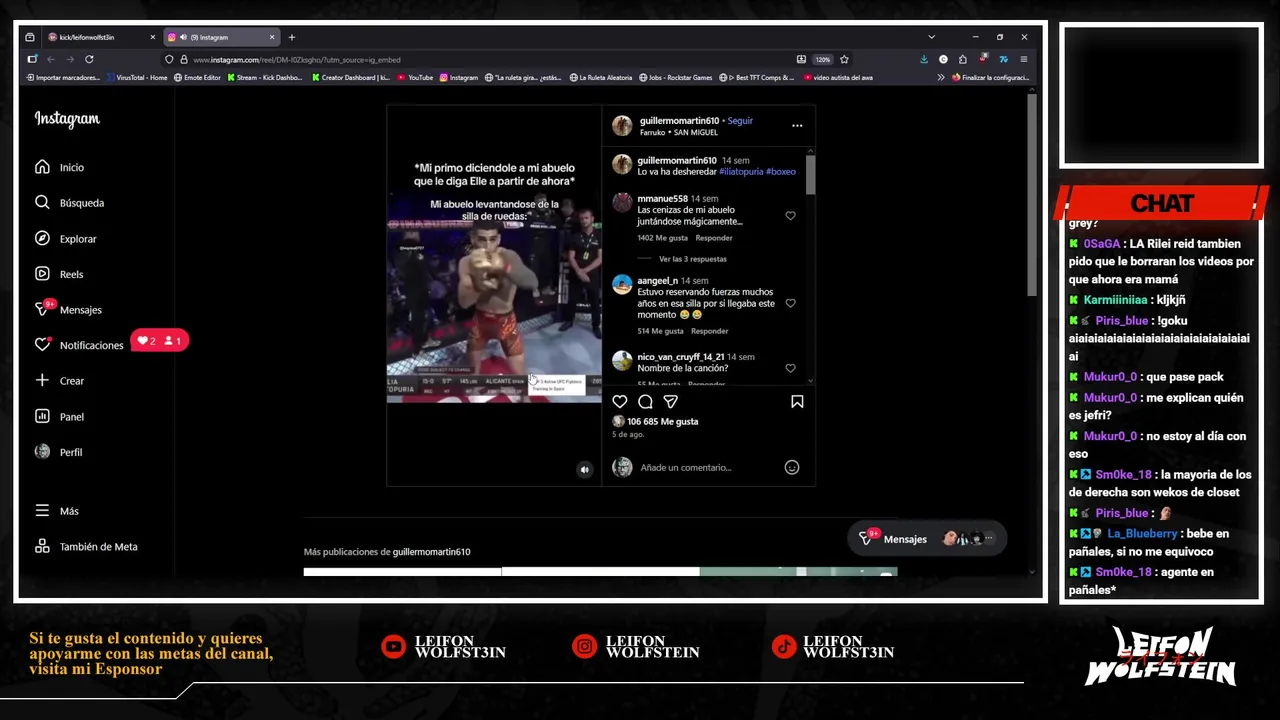Image resolution: width=1280 pixels, height=720 pixels.
Task: Open the Jobs - Rockstar Games bookmark
Action: pos(675,77)
